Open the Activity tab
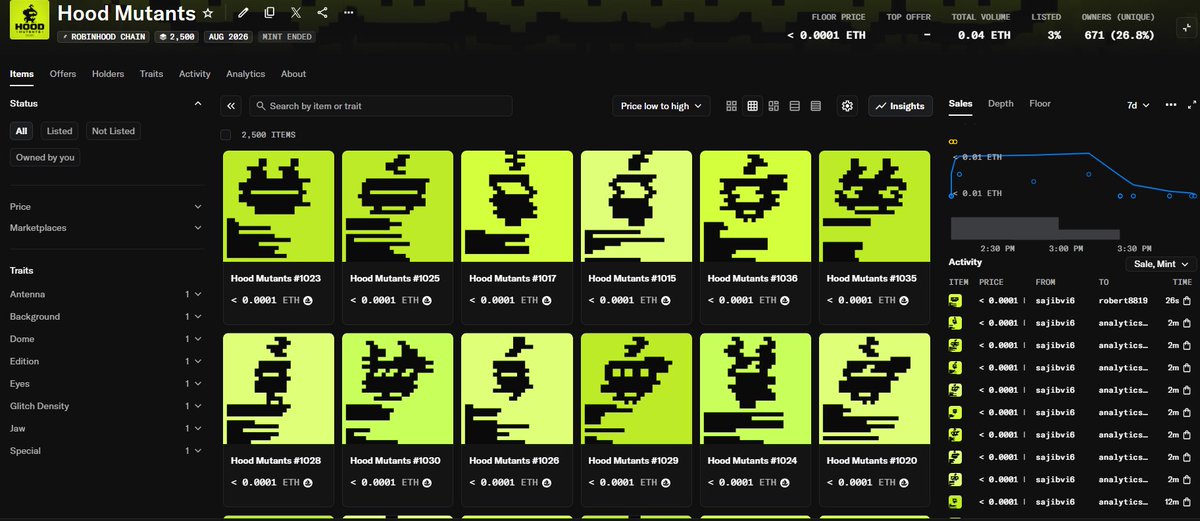Screen dimensions: 1200x521 point(195,74)
